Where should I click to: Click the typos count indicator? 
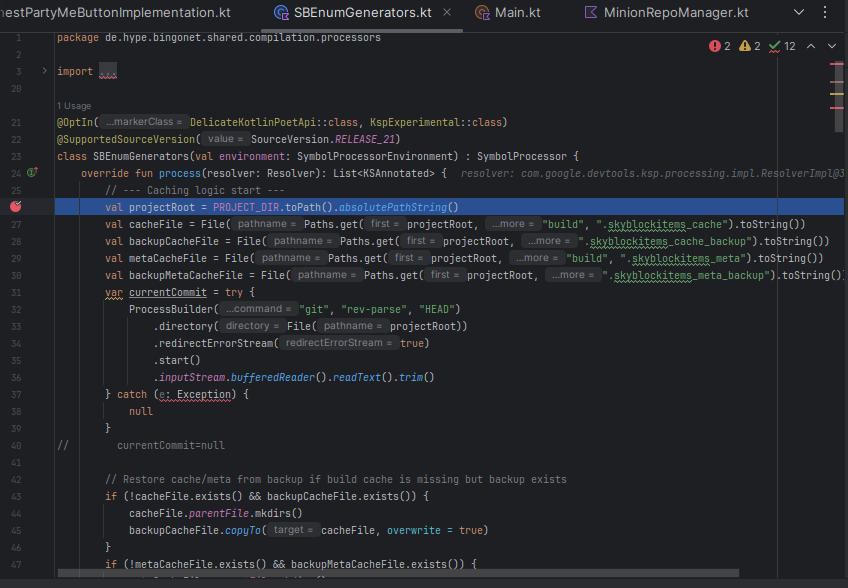(x=782, y=46)
